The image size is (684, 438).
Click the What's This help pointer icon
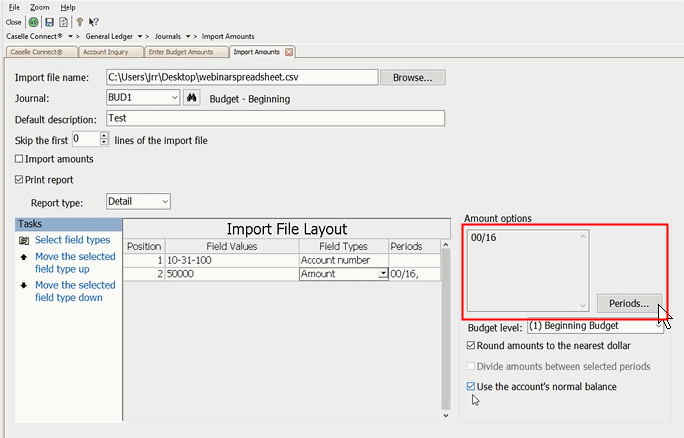coord(93,22)
